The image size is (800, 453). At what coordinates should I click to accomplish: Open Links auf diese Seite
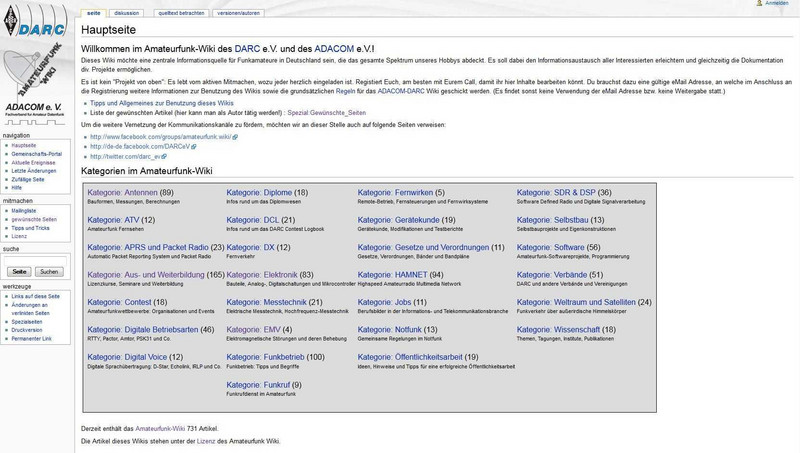(36, 296)
